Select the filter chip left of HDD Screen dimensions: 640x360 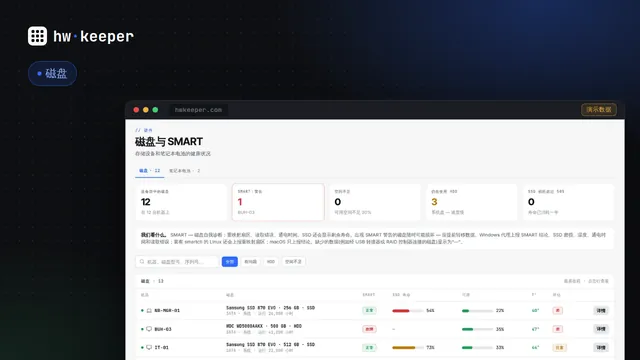pyautogui.click(x=250, y=262)
